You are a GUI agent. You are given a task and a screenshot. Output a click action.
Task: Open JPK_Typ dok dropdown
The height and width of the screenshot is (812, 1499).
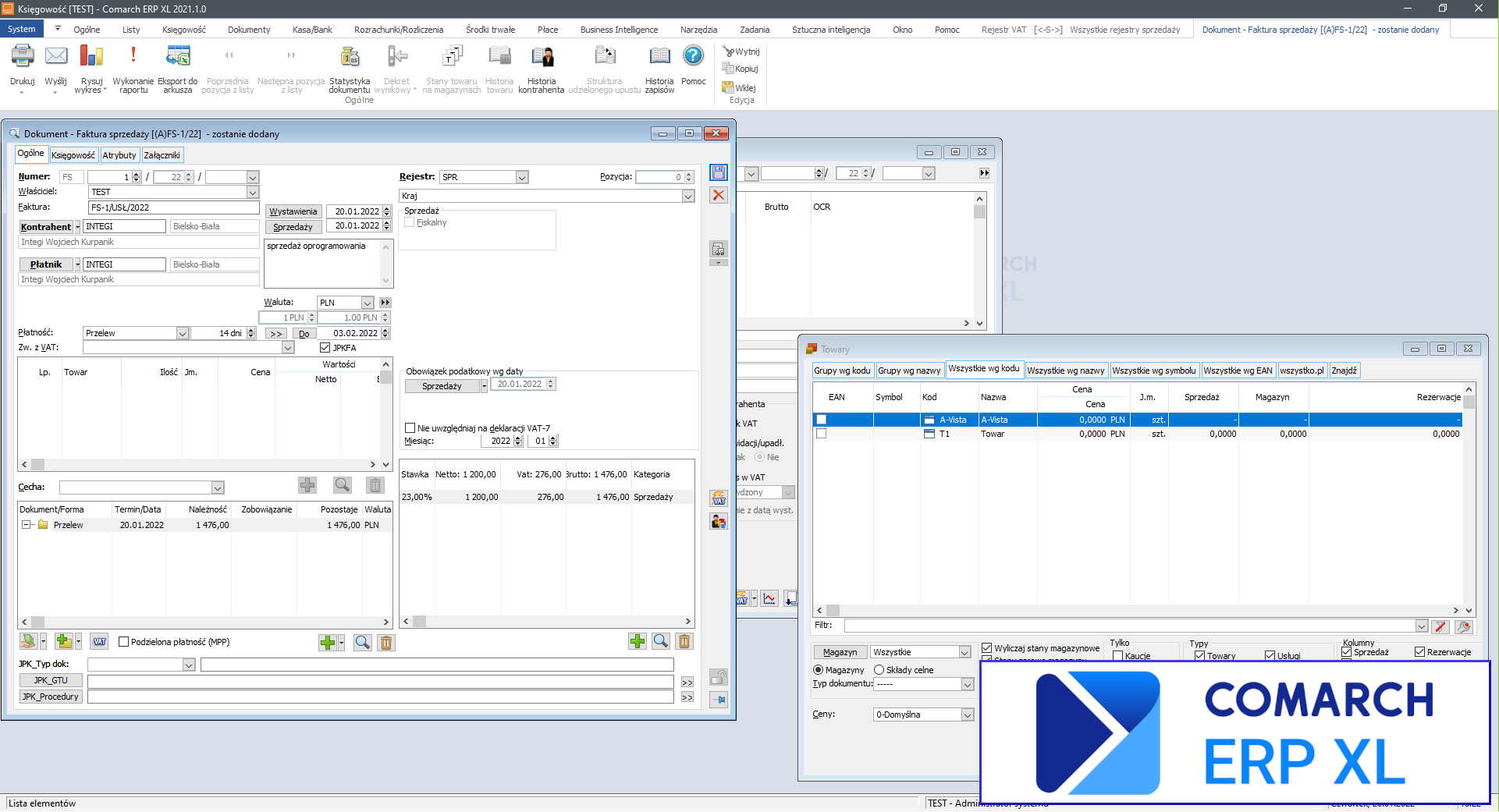tap(189, 665)
